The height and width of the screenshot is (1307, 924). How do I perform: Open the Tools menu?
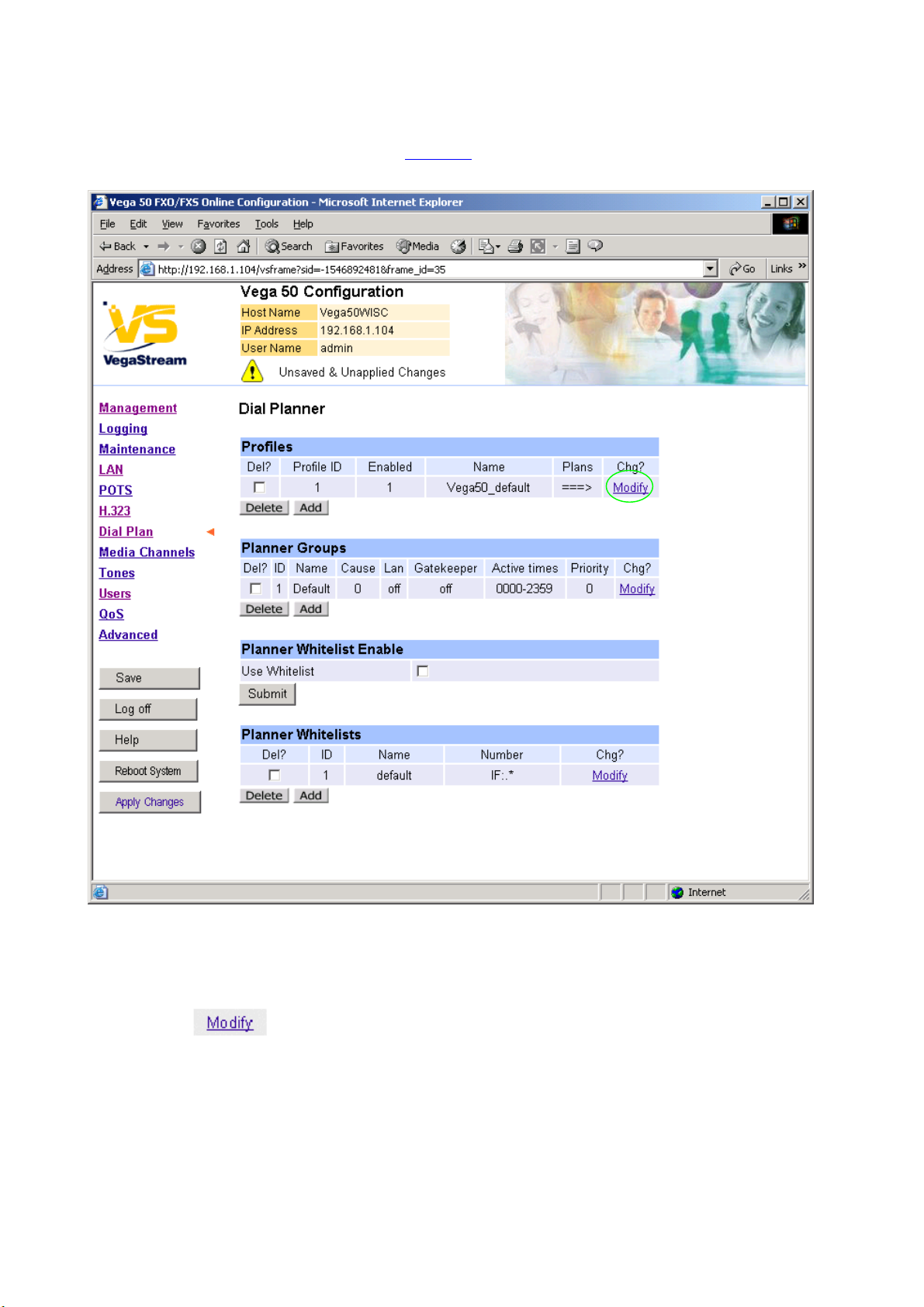point(267,224)
